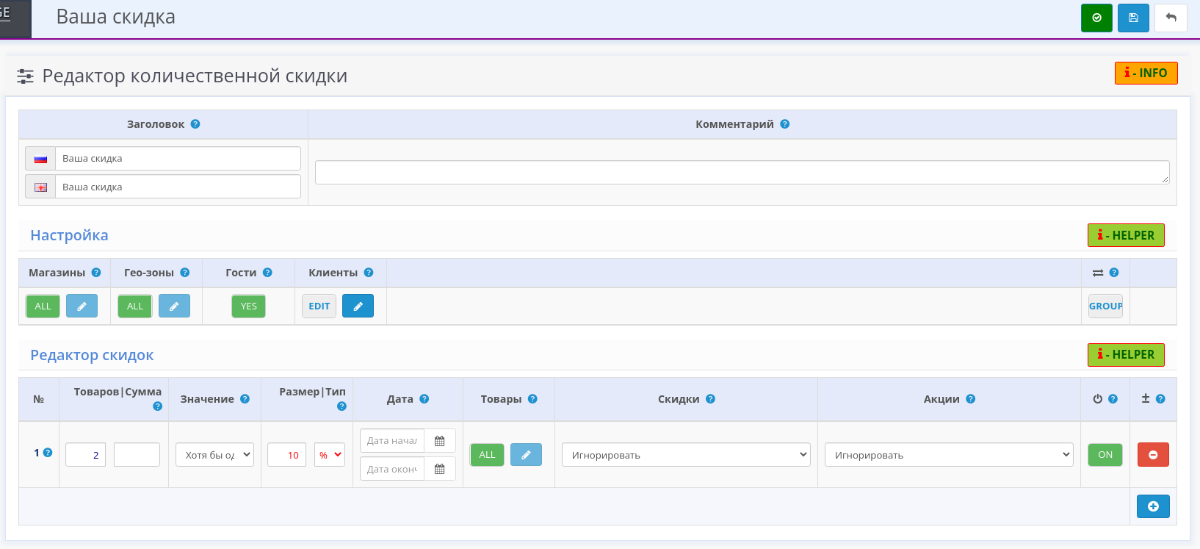Click the HELPER button in Настройка section
Image resolution: width=1200 pixels, height=549 pixels.
click(1126, 235)
